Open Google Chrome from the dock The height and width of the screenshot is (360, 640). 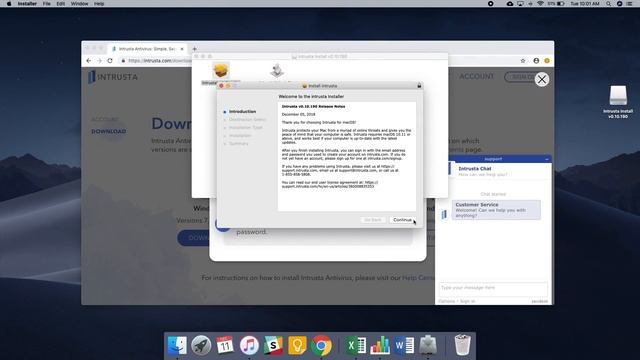pos(322,346)
